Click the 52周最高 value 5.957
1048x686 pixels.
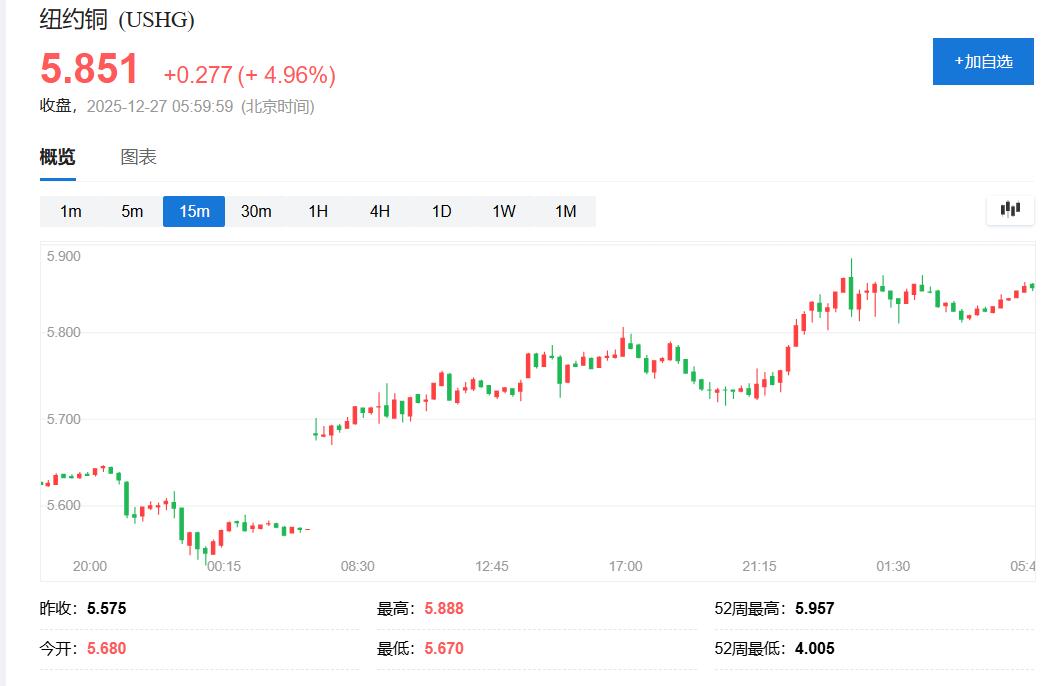pyautogui.click(x=814, y=608)
